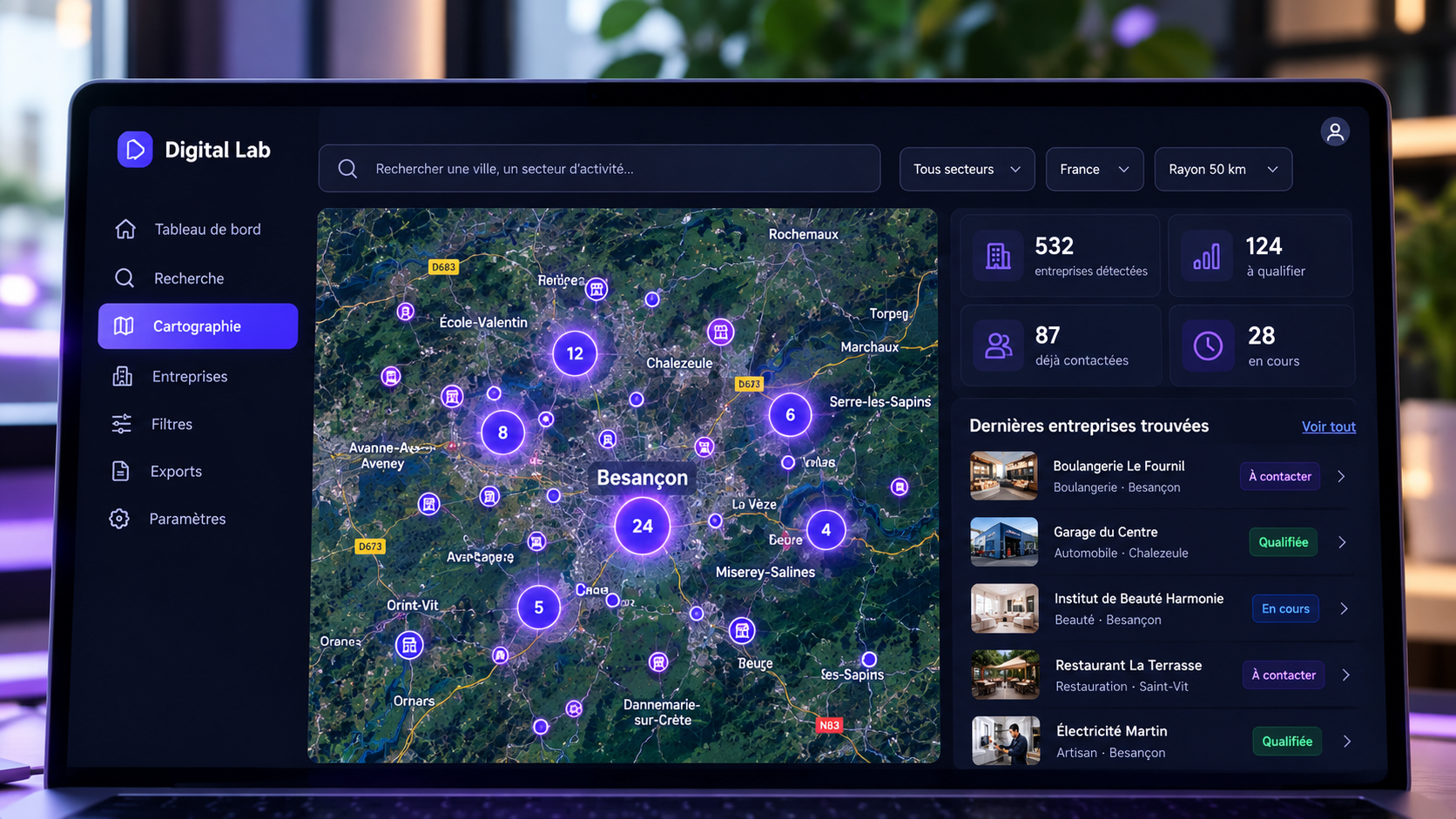This screenshot has width=1456, height=819.
Task: Expand the Garage du Centre row chevron
Action: pyautogui.click(x=1342, y=542)
